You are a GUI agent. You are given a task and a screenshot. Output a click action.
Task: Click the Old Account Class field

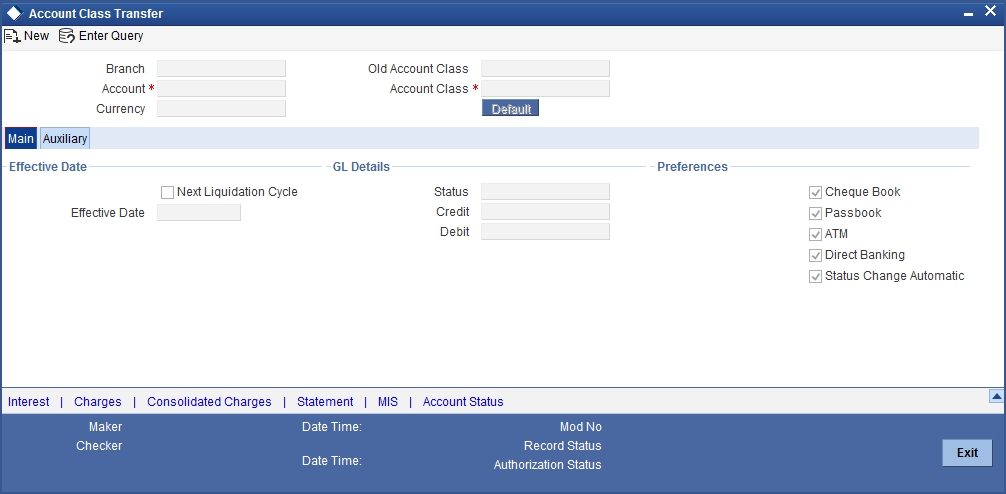point(545,69)
